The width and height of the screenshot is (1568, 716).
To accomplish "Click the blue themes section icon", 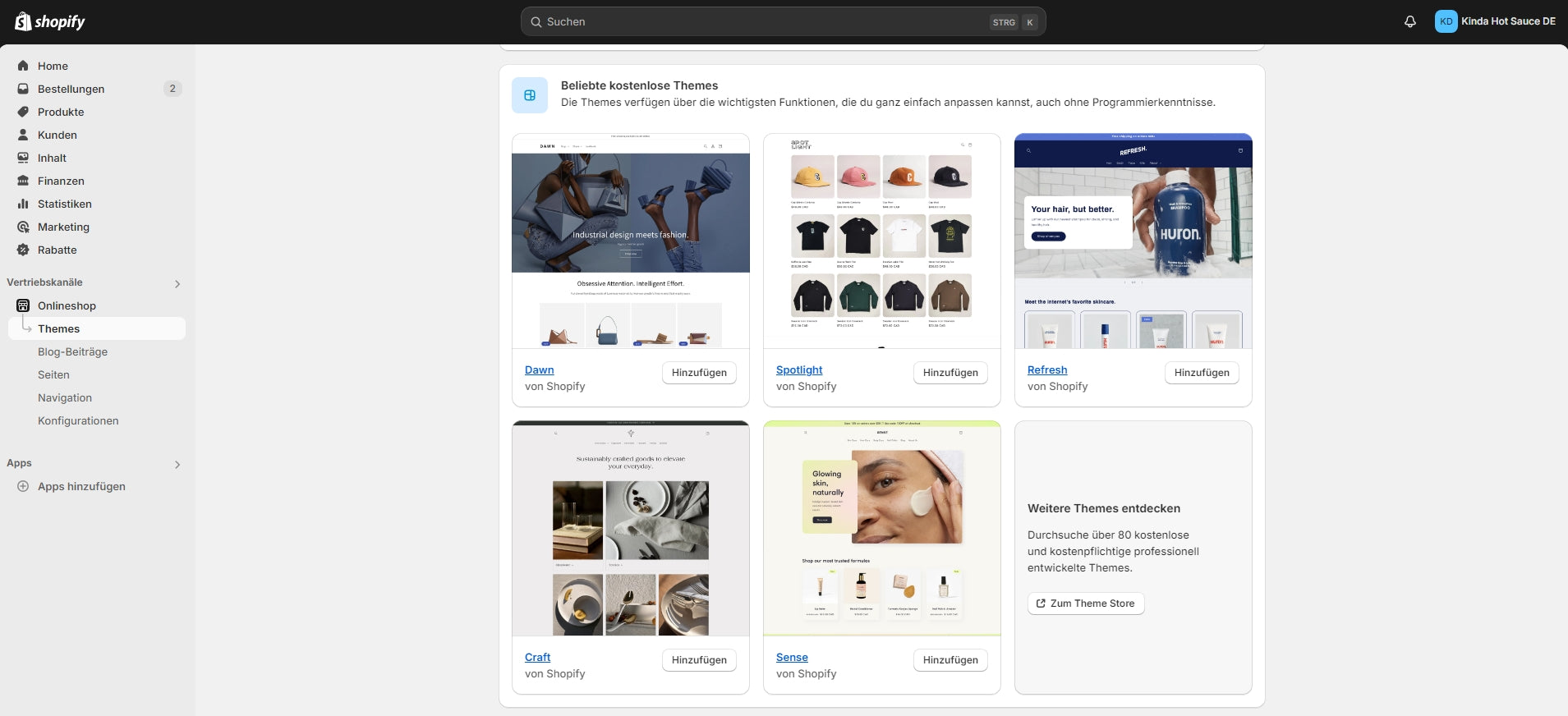I will click(x=530, y=95).
